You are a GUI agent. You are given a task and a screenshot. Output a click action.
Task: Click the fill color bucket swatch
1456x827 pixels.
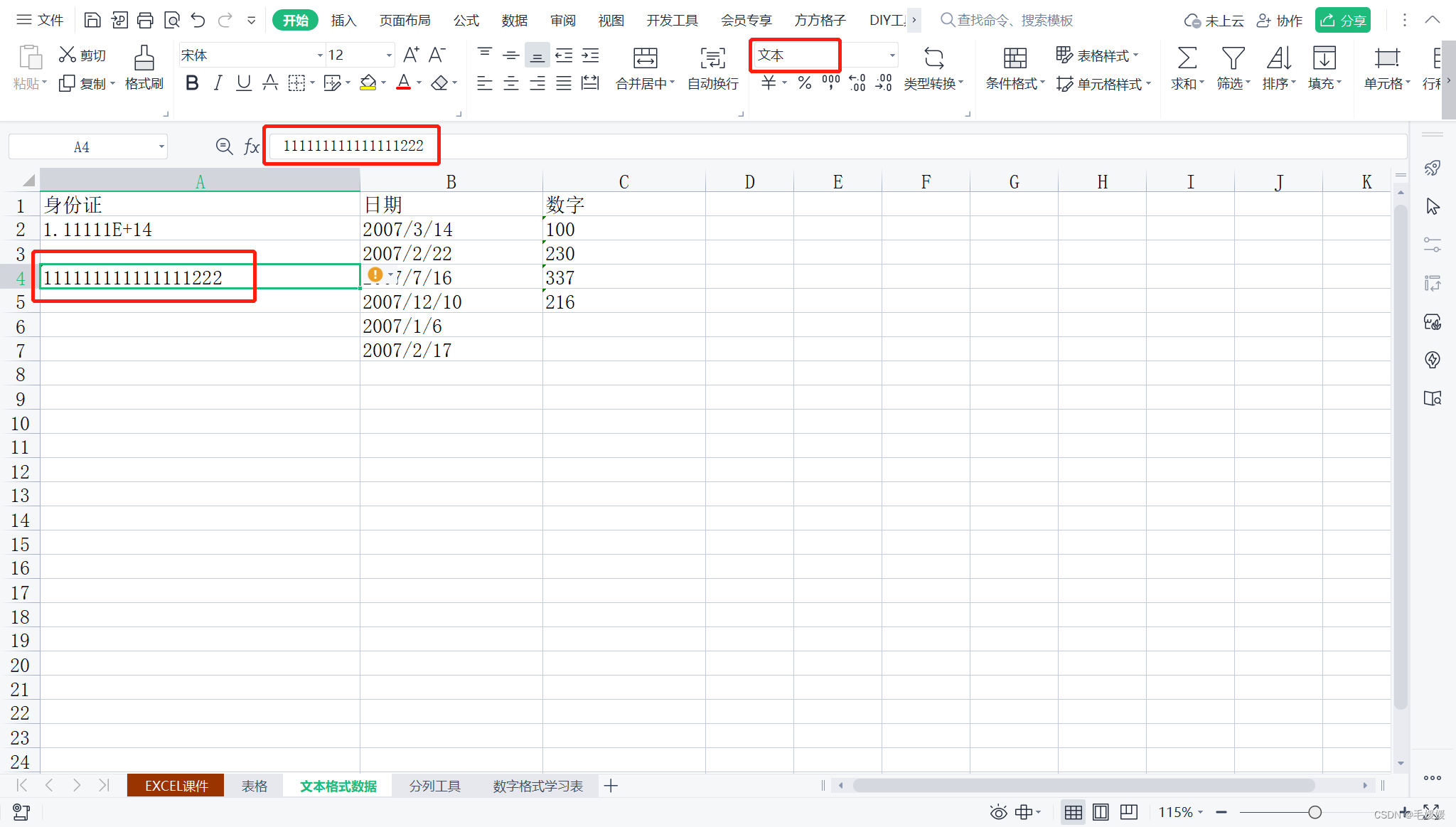coord(368,83)
